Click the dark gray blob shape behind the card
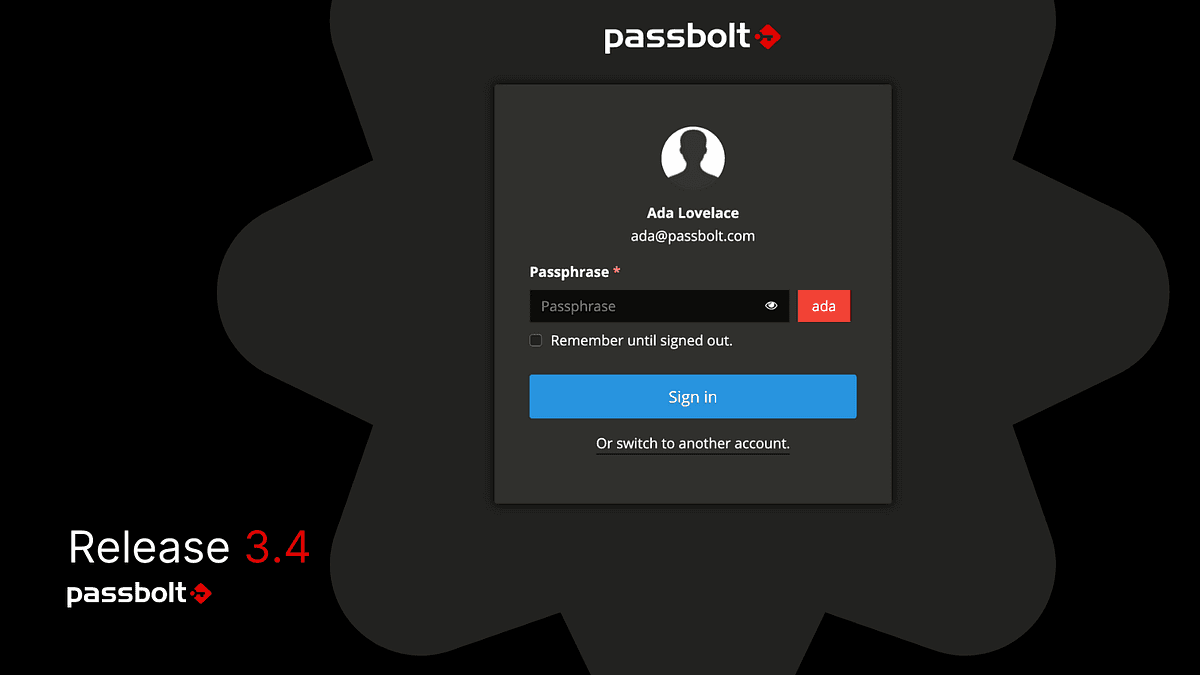The height and width of the screenshot is (675, 1200). click(x=1000, y=300)
